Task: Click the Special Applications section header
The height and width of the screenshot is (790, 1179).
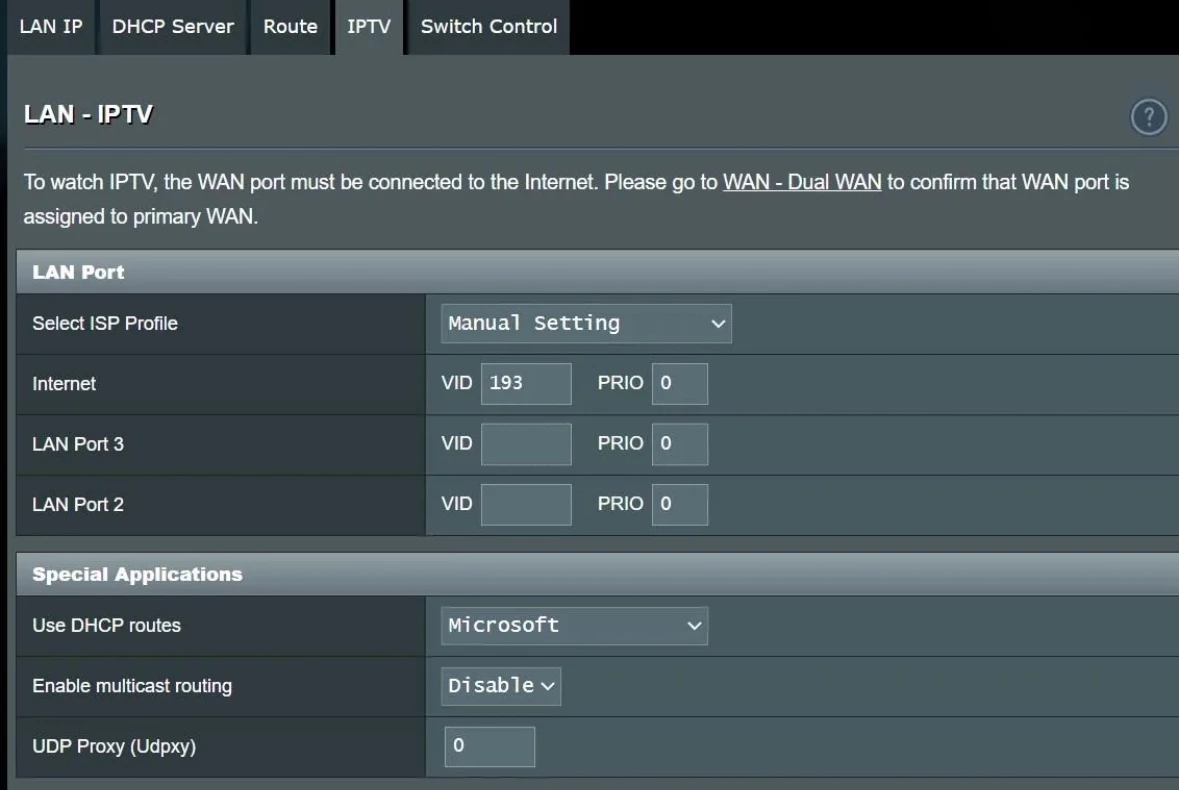Action: click(x=137, y=575)
